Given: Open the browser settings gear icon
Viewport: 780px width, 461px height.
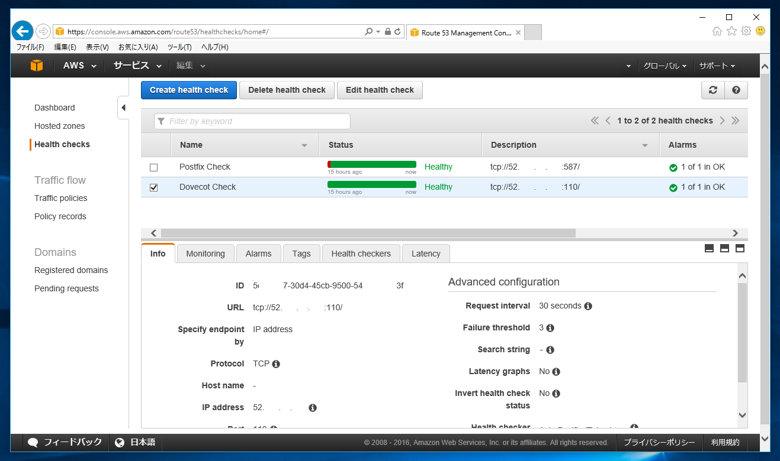Looking at the screenshot, I should pos(746,31).
